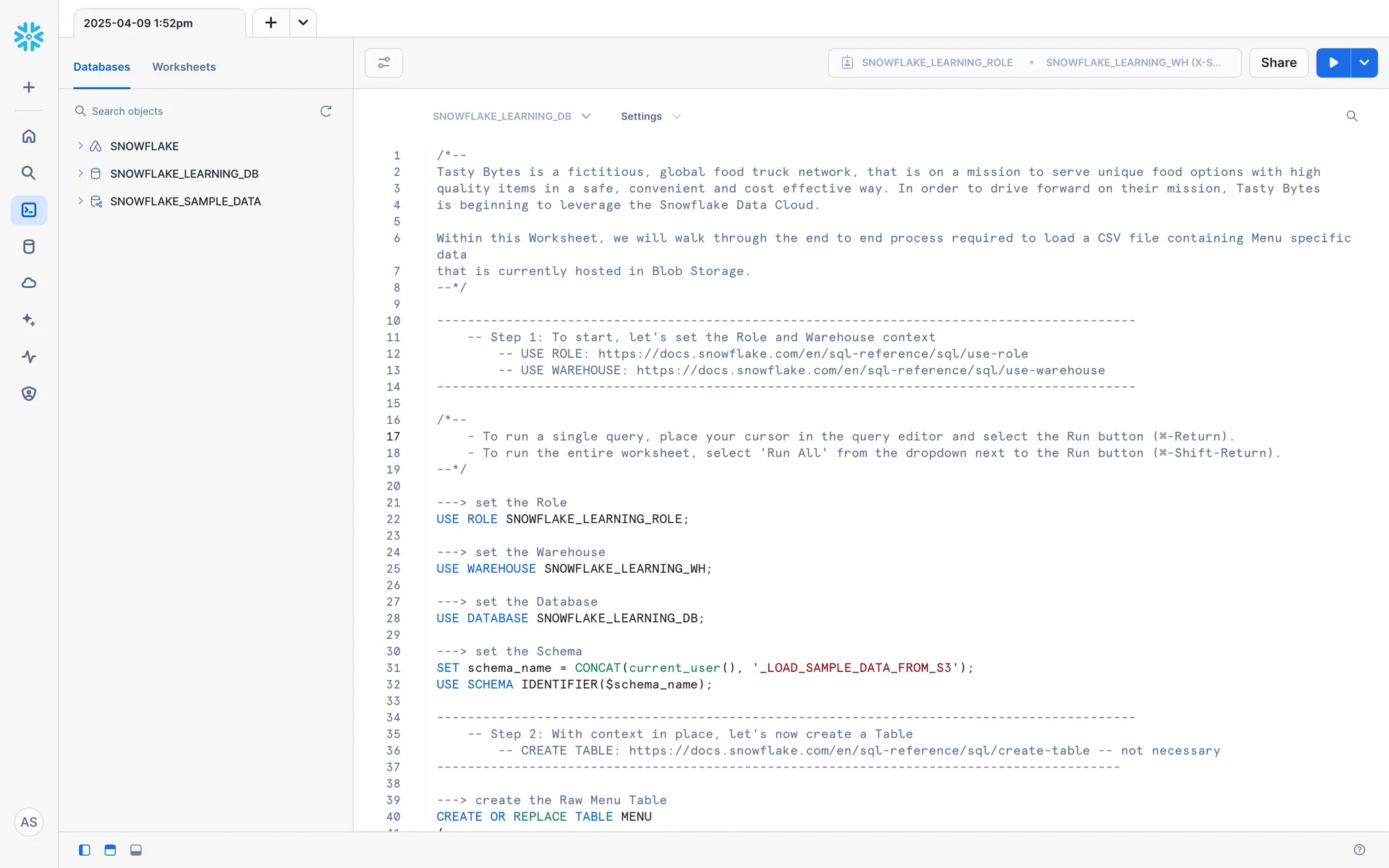Select the 2025-04-09 1:52pm worksheet tab
Image resolution: width=1389 pixels, height=868 pixels.
point(138,23)
